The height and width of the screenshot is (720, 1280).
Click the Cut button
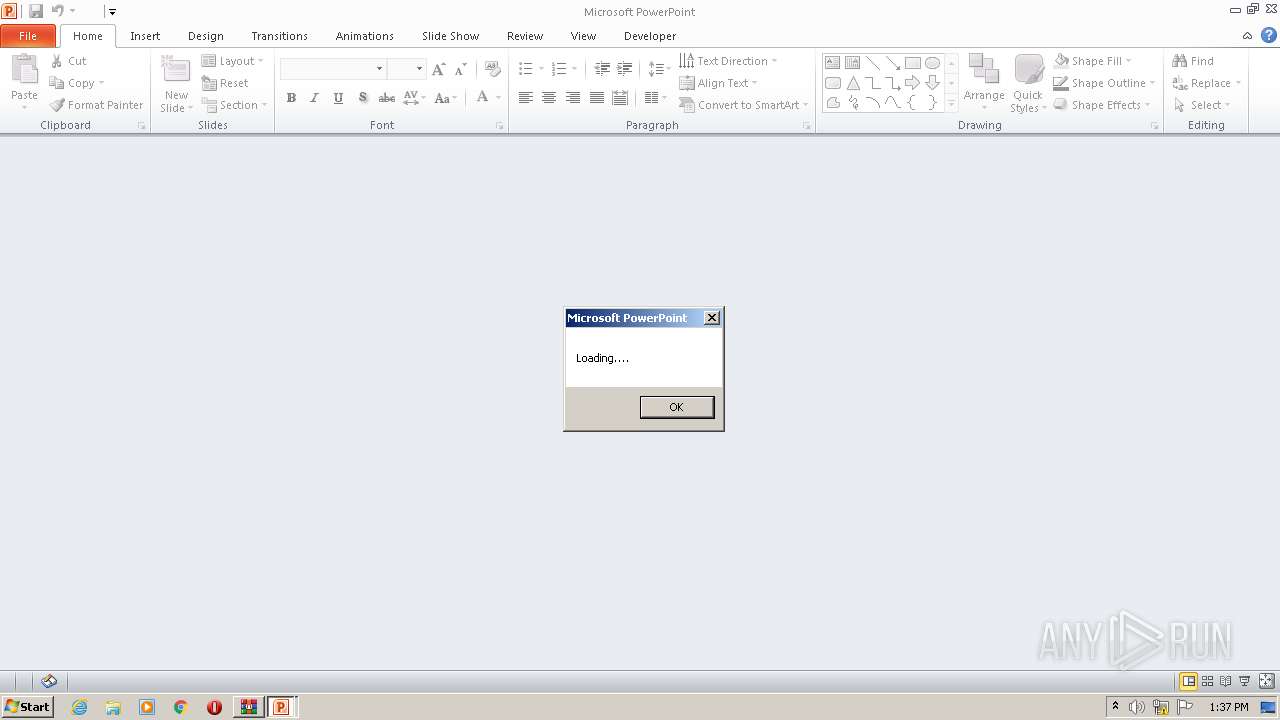coord(69,61)
